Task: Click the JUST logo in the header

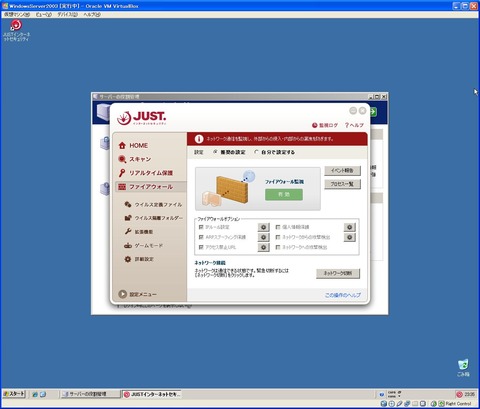Action: (x=142, y=118)
